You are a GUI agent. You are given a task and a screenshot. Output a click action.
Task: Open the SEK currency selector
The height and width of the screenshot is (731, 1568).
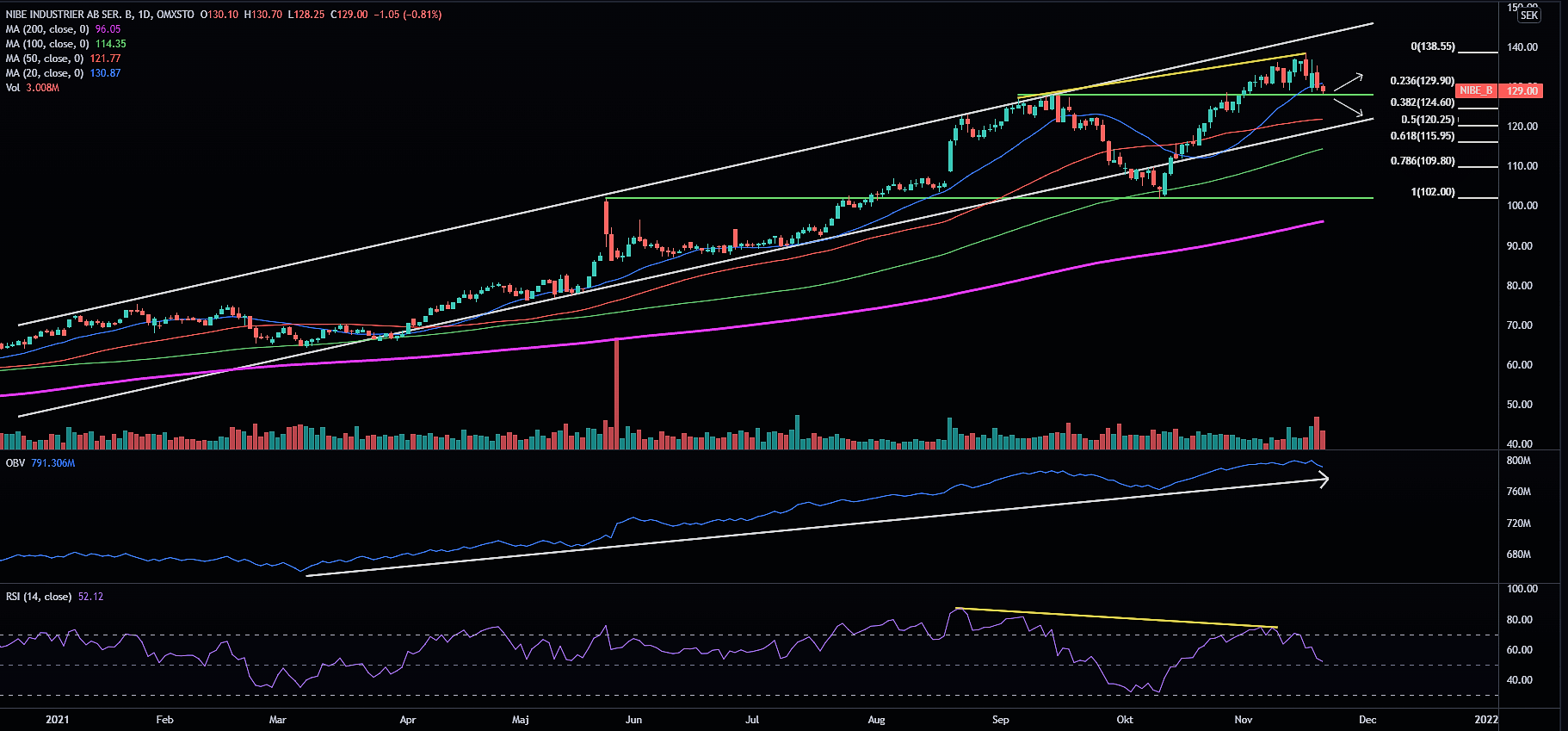pos(1528,15)
